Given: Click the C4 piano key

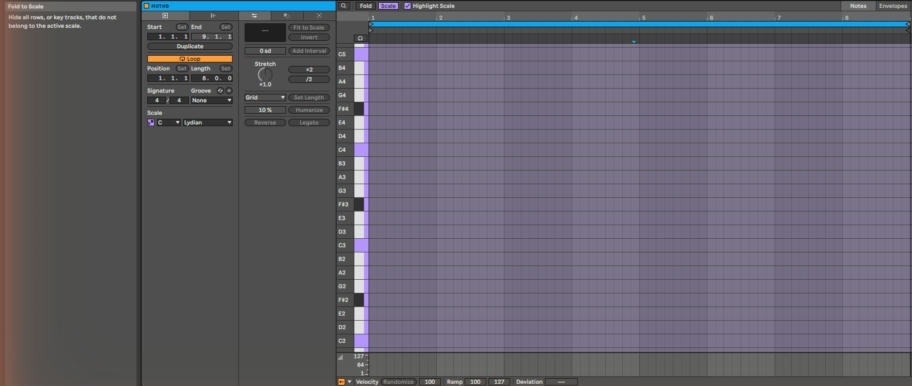Looking at the screenshot, I should (361, 150).
